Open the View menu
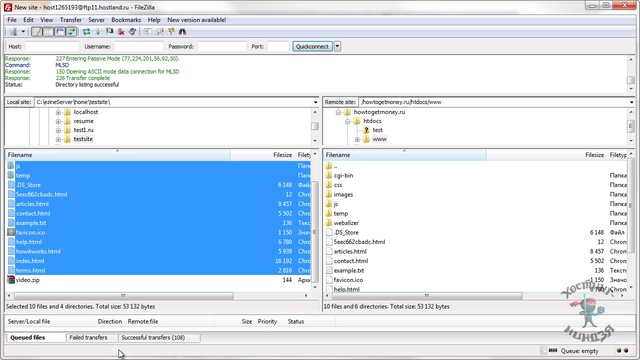This screenshot has height=360, width=640. pyautogui.click(x=47, y=20)
